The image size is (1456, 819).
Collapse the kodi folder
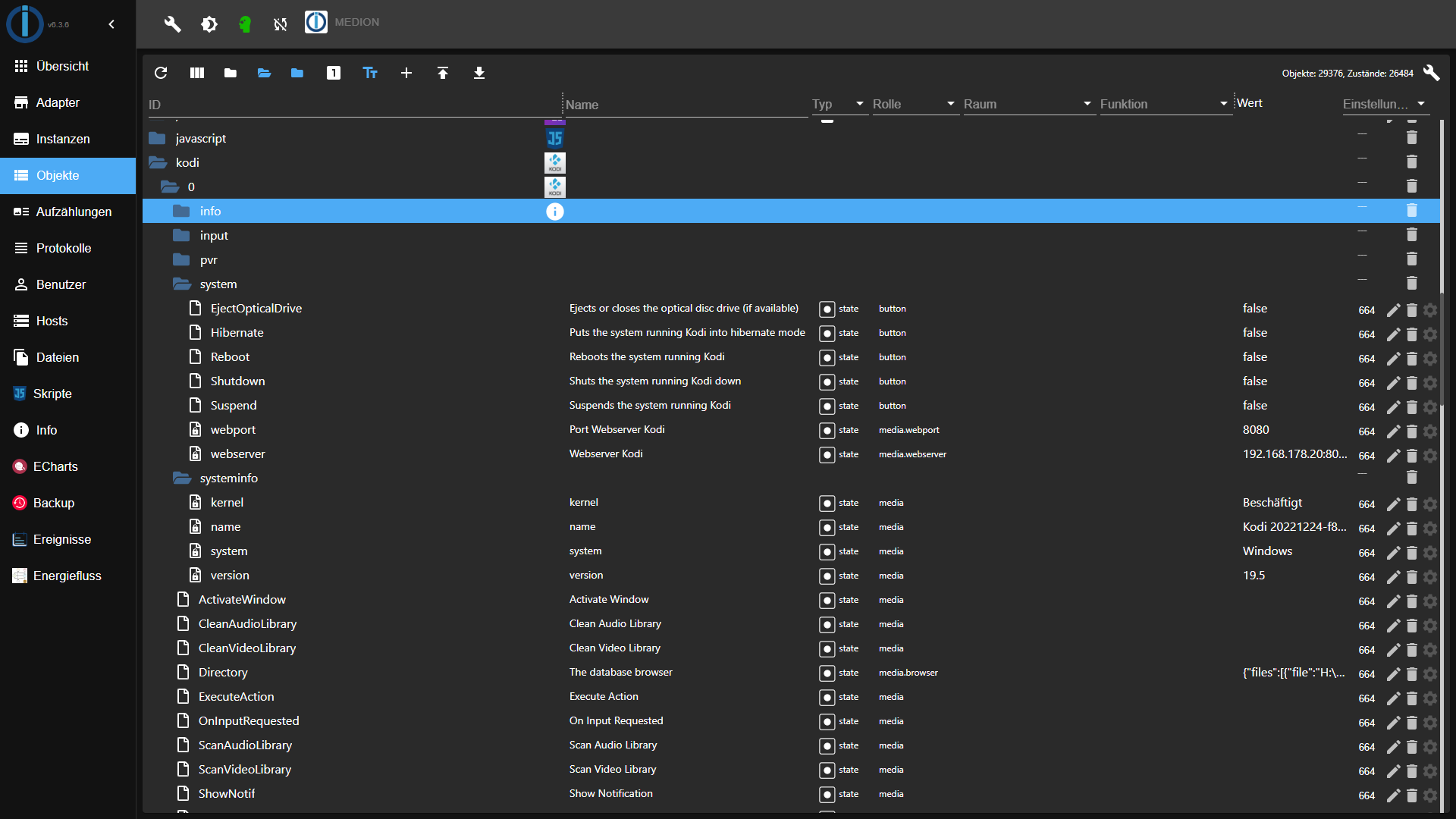coord(158,162)
